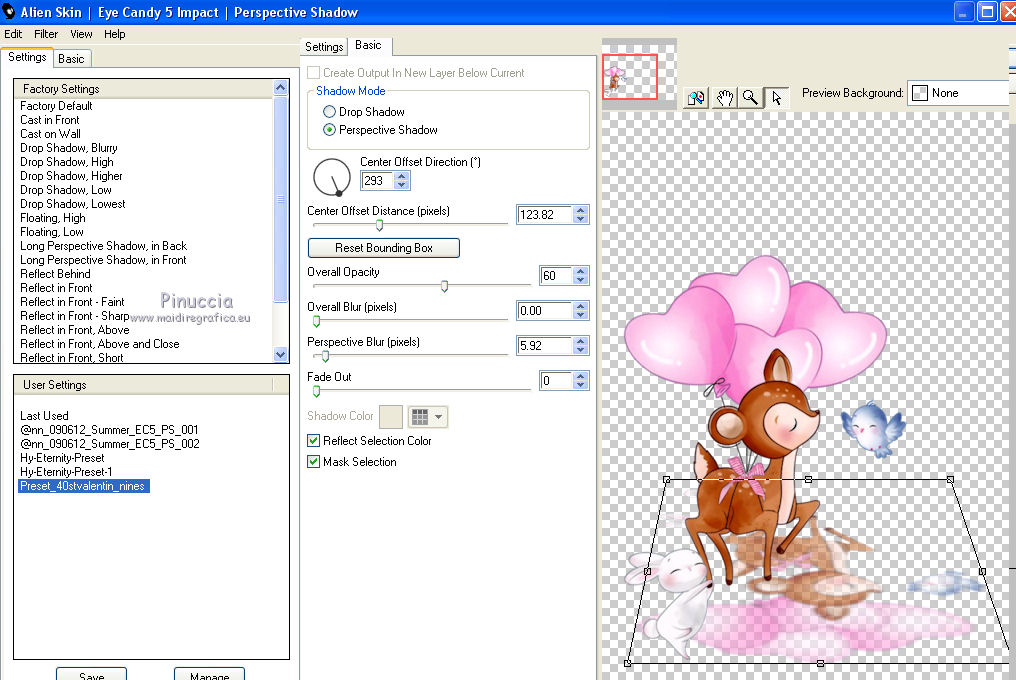Switch to middle panel Settings tab
Image resolution: width=1016 pixels, height=680 pixels.
[324, 47]
